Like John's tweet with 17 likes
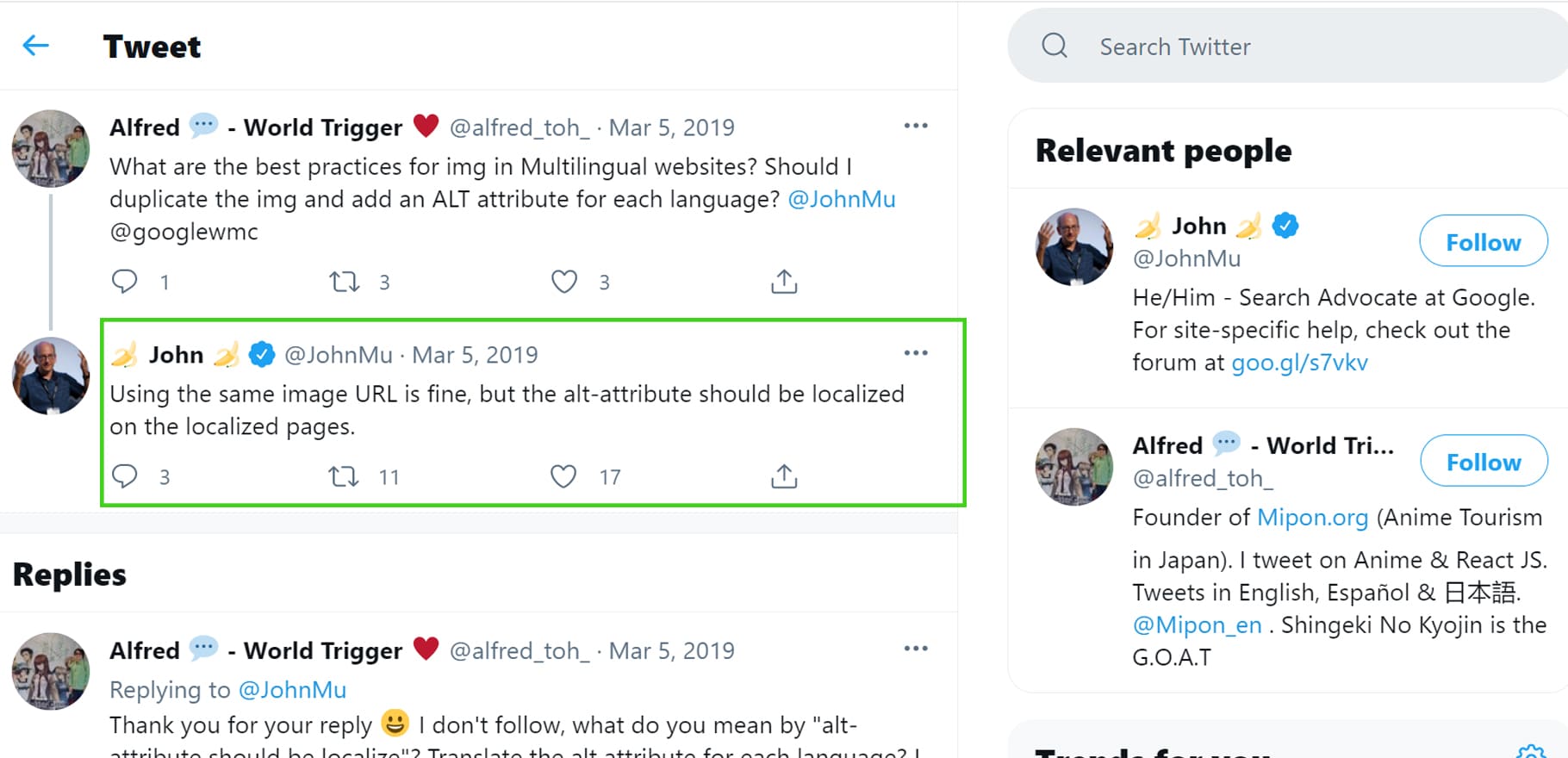Screen dimensions: 1568x758 (x=563, y=476)
